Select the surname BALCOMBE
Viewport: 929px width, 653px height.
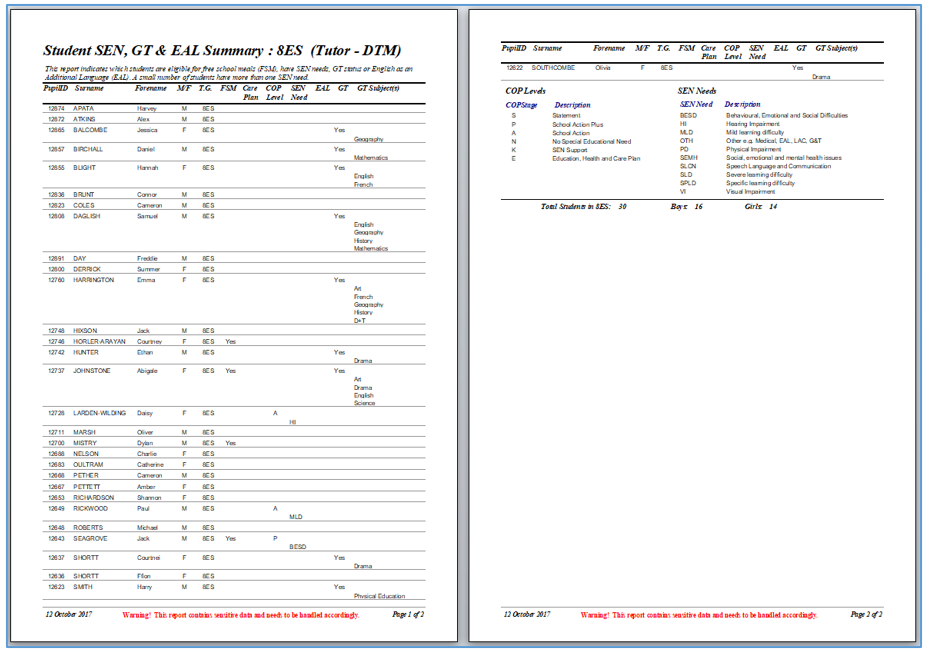90,130
